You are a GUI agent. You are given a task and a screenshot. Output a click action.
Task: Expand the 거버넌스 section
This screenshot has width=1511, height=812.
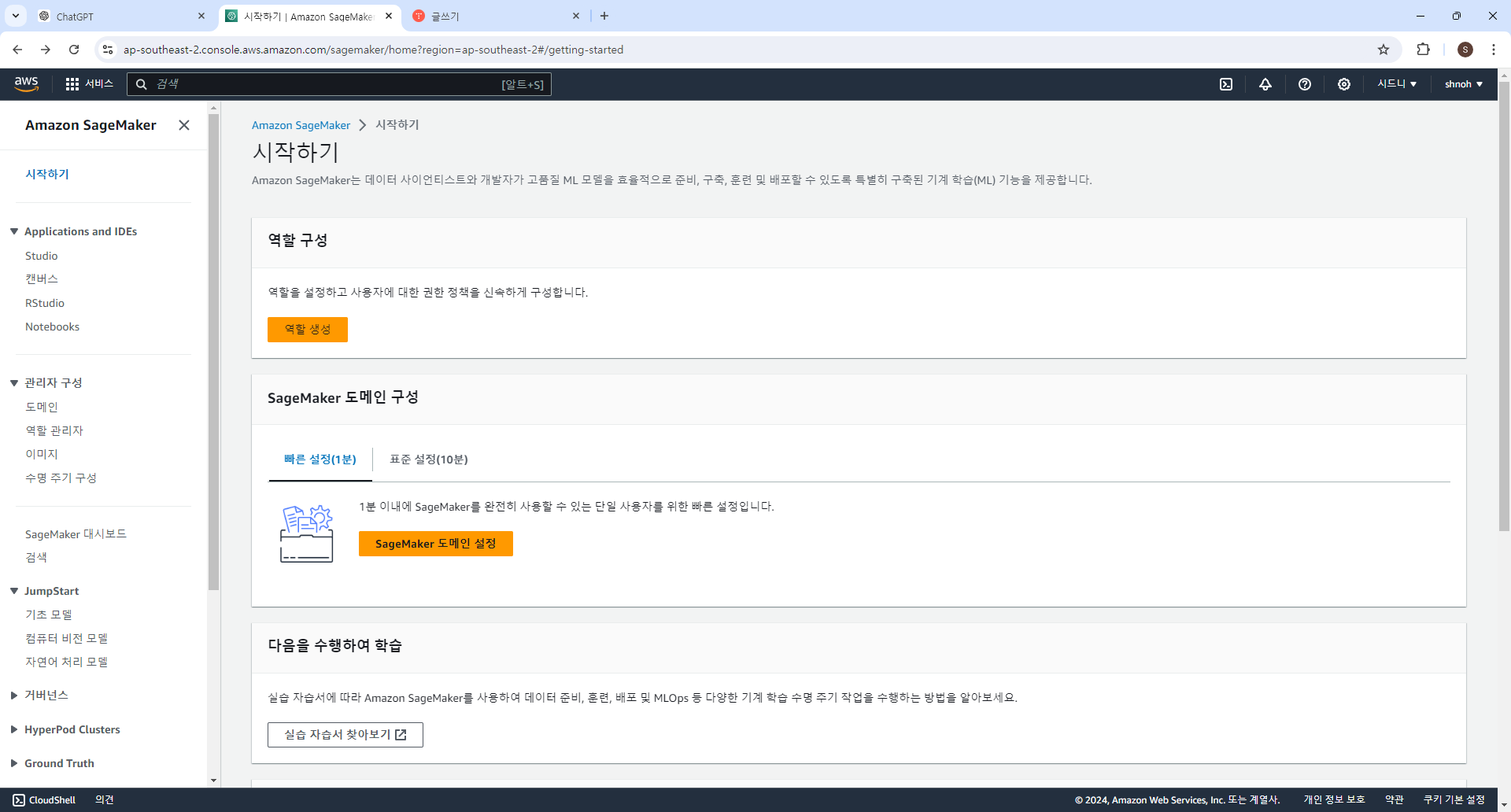[x=14, y=696]
